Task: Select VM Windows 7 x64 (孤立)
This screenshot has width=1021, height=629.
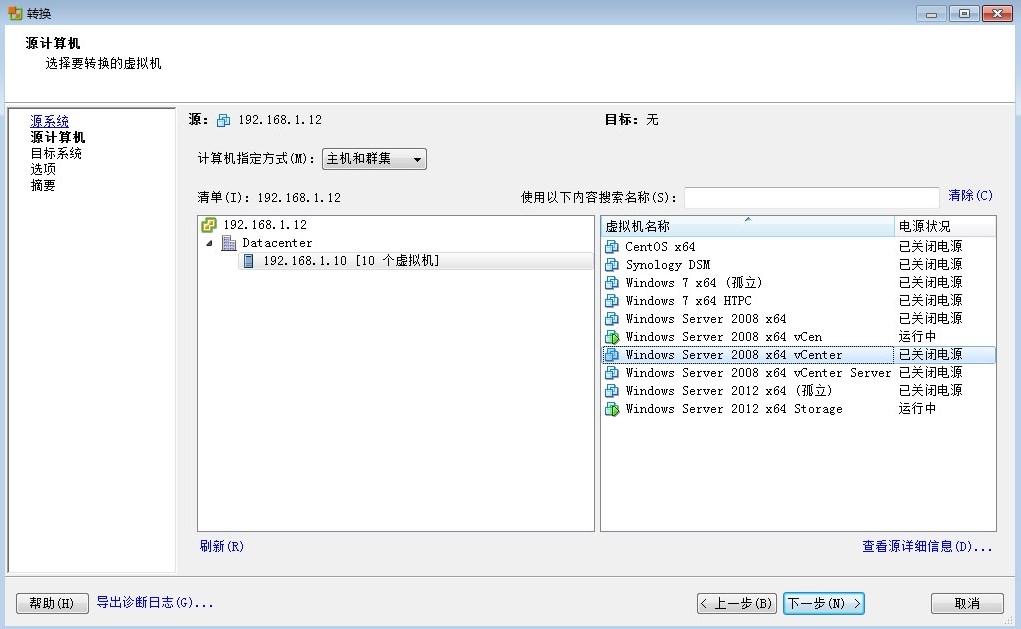Action: (x=694, y=283)
